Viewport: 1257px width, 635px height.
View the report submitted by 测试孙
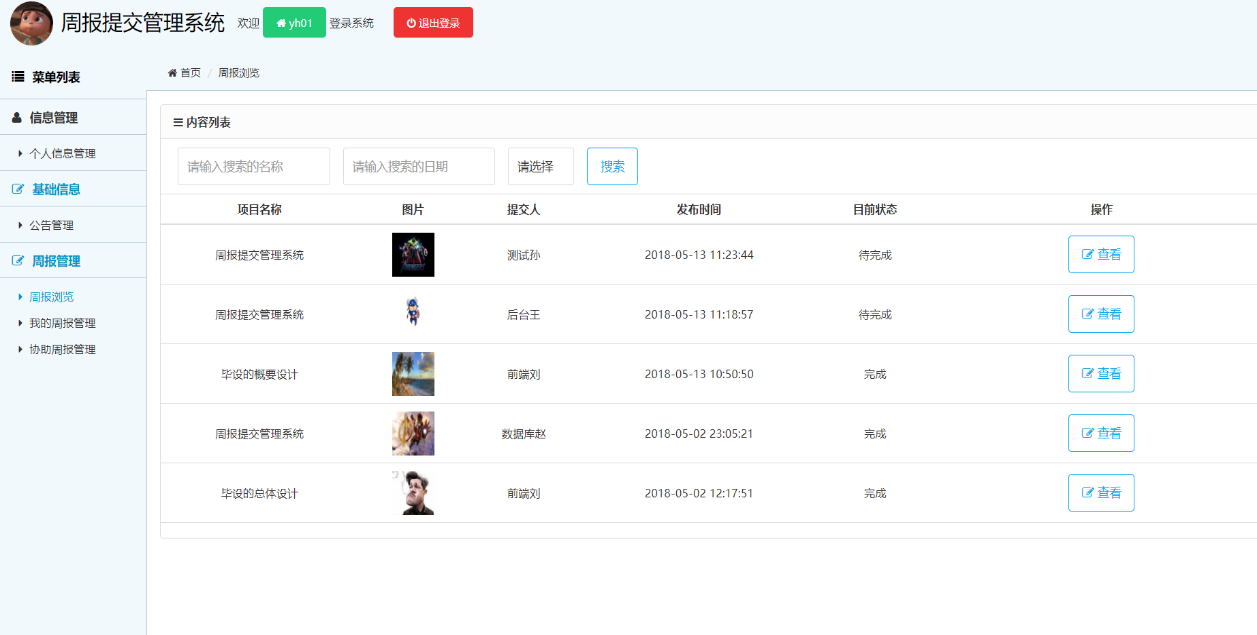1101,254
